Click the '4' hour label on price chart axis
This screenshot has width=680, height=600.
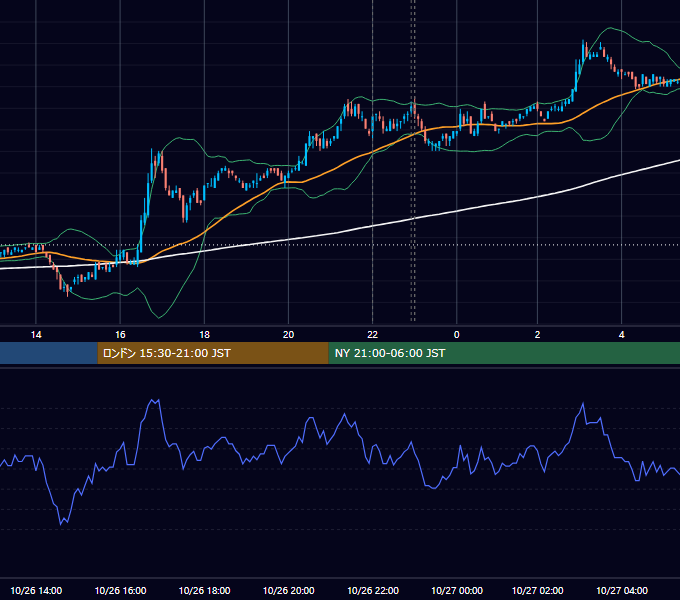coord(621,335)
